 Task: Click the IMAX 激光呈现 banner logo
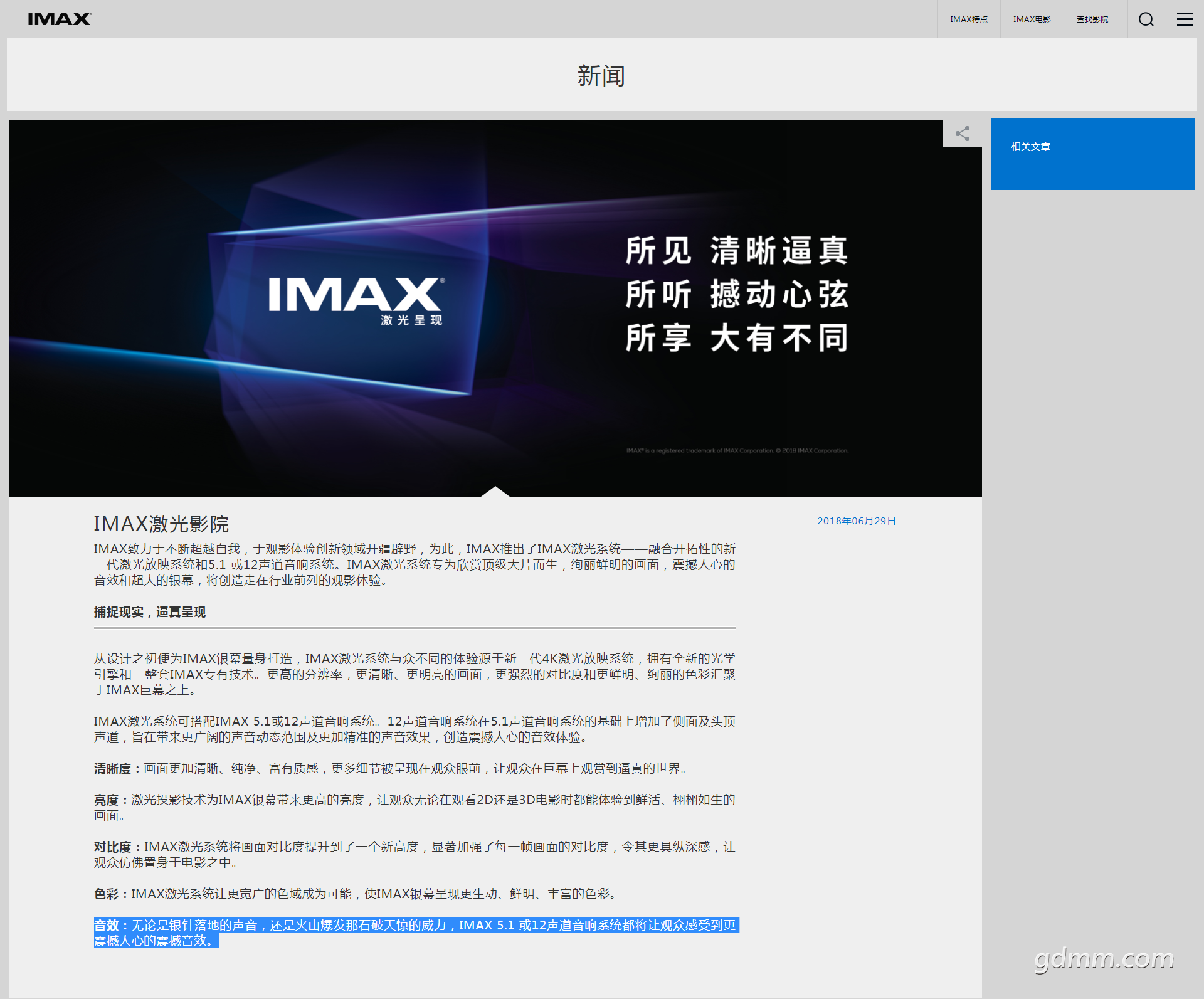point(356,300)
